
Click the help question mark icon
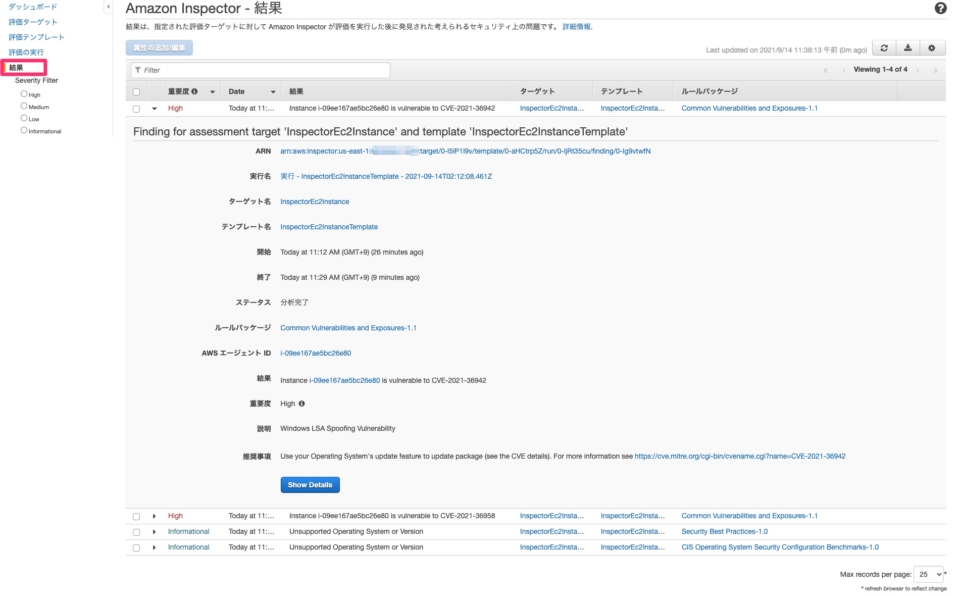(x=940, y=8)
